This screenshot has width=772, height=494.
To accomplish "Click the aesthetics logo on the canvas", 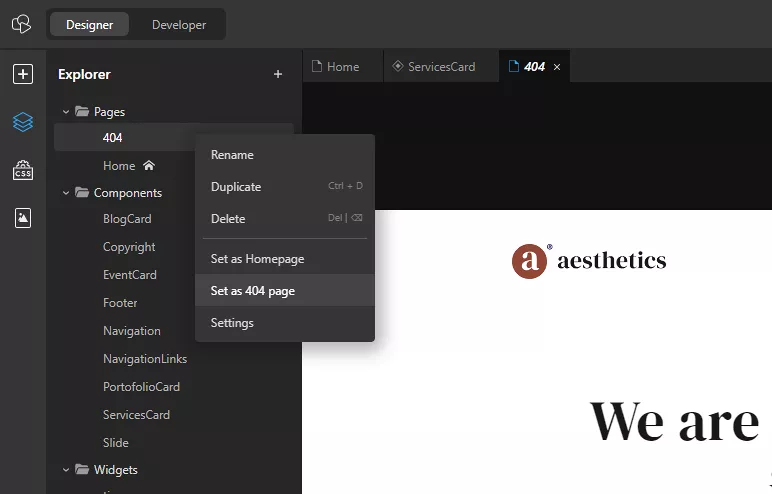I will point(588,261).
